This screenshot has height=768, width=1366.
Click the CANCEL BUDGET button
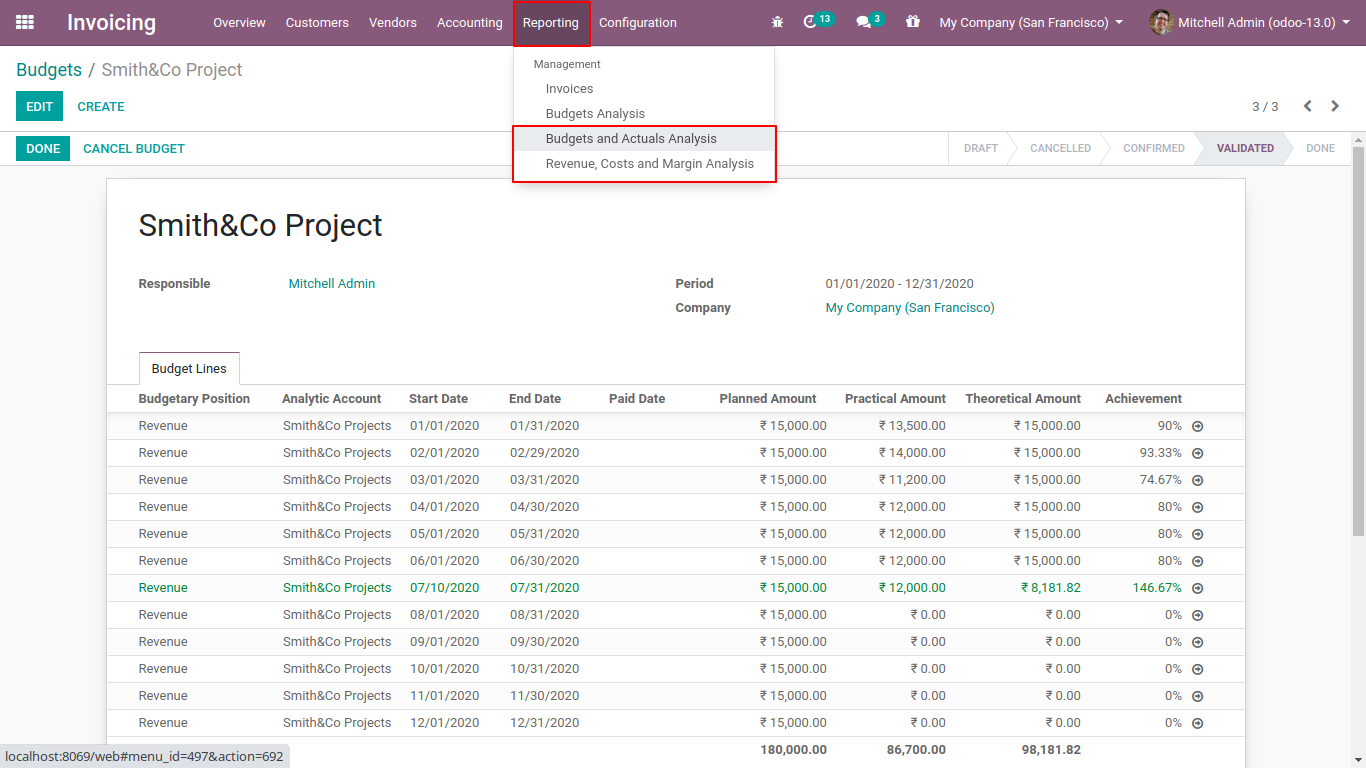134,149
